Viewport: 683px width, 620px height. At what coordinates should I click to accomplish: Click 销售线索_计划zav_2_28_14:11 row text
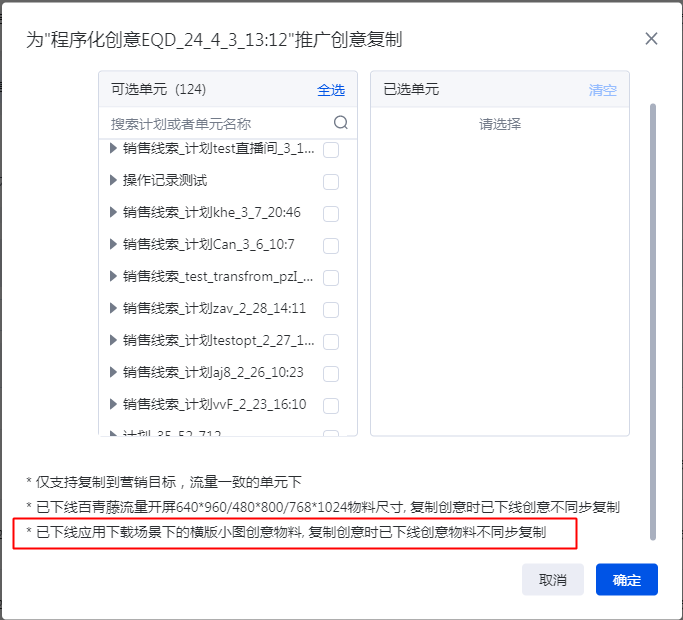pyautogui.click(x=214, y=308)
